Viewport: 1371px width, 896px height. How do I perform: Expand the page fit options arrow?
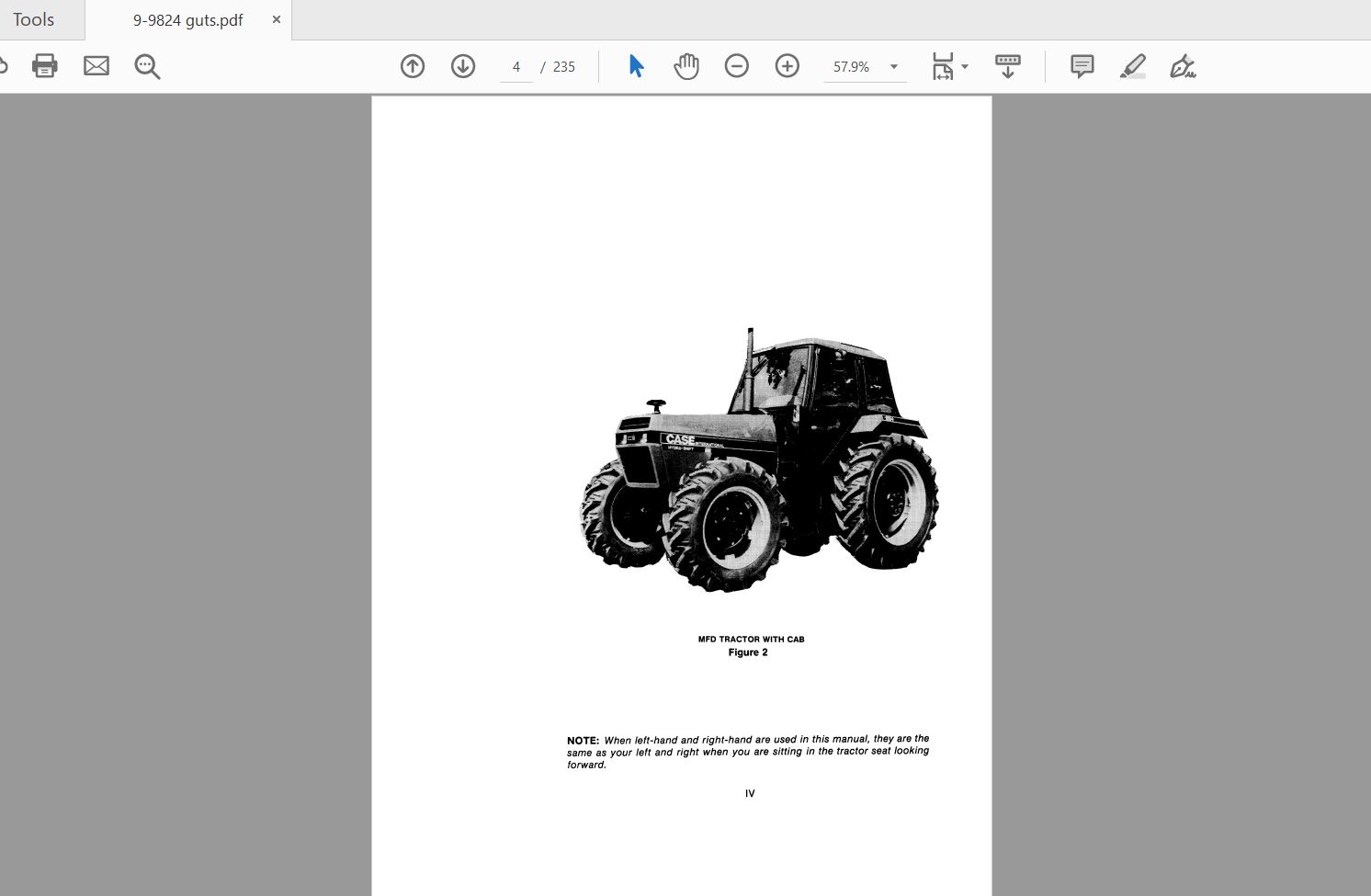click(965, 66)
